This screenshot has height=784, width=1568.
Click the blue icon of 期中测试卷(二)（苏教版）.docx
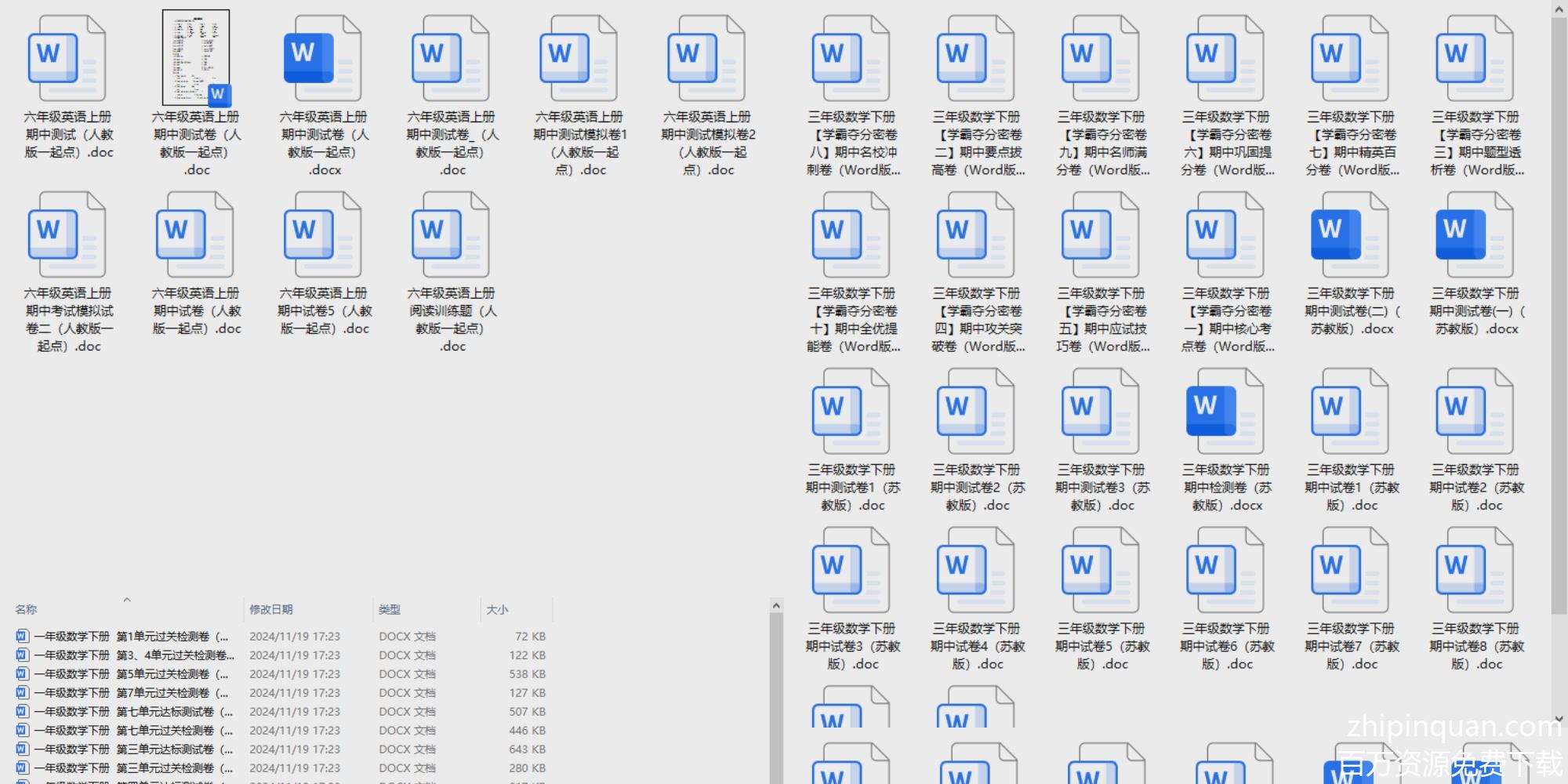1350,235
